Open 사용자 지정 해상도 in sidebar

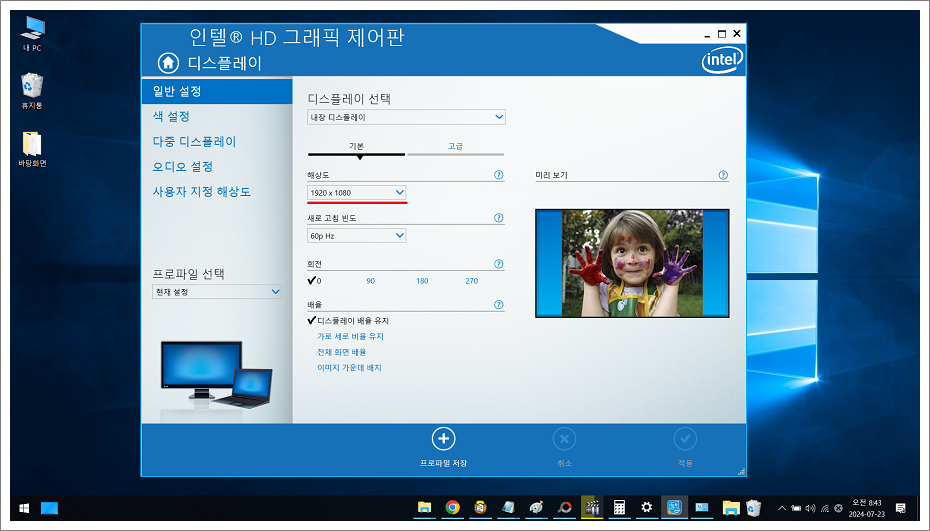pos(202,192)
